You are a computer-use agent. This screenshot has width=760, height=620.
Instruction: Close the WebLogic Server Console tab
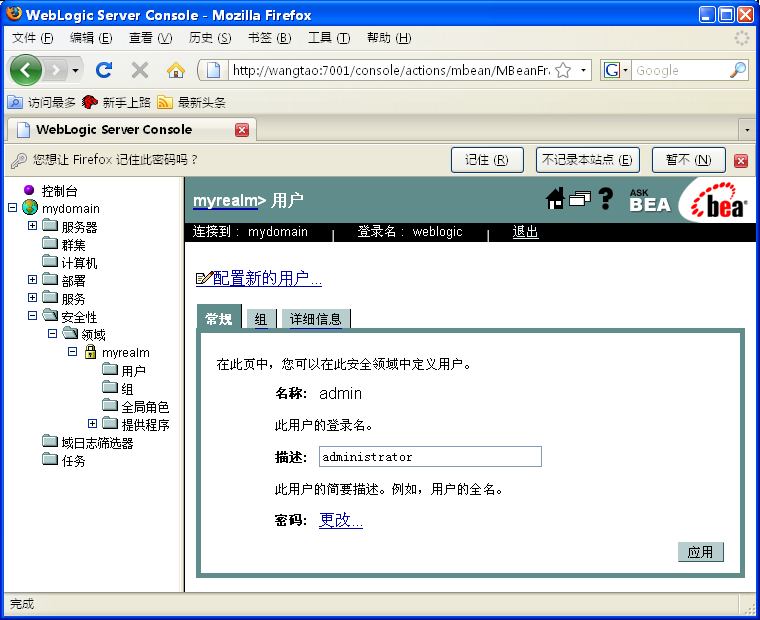coord(242,130)
